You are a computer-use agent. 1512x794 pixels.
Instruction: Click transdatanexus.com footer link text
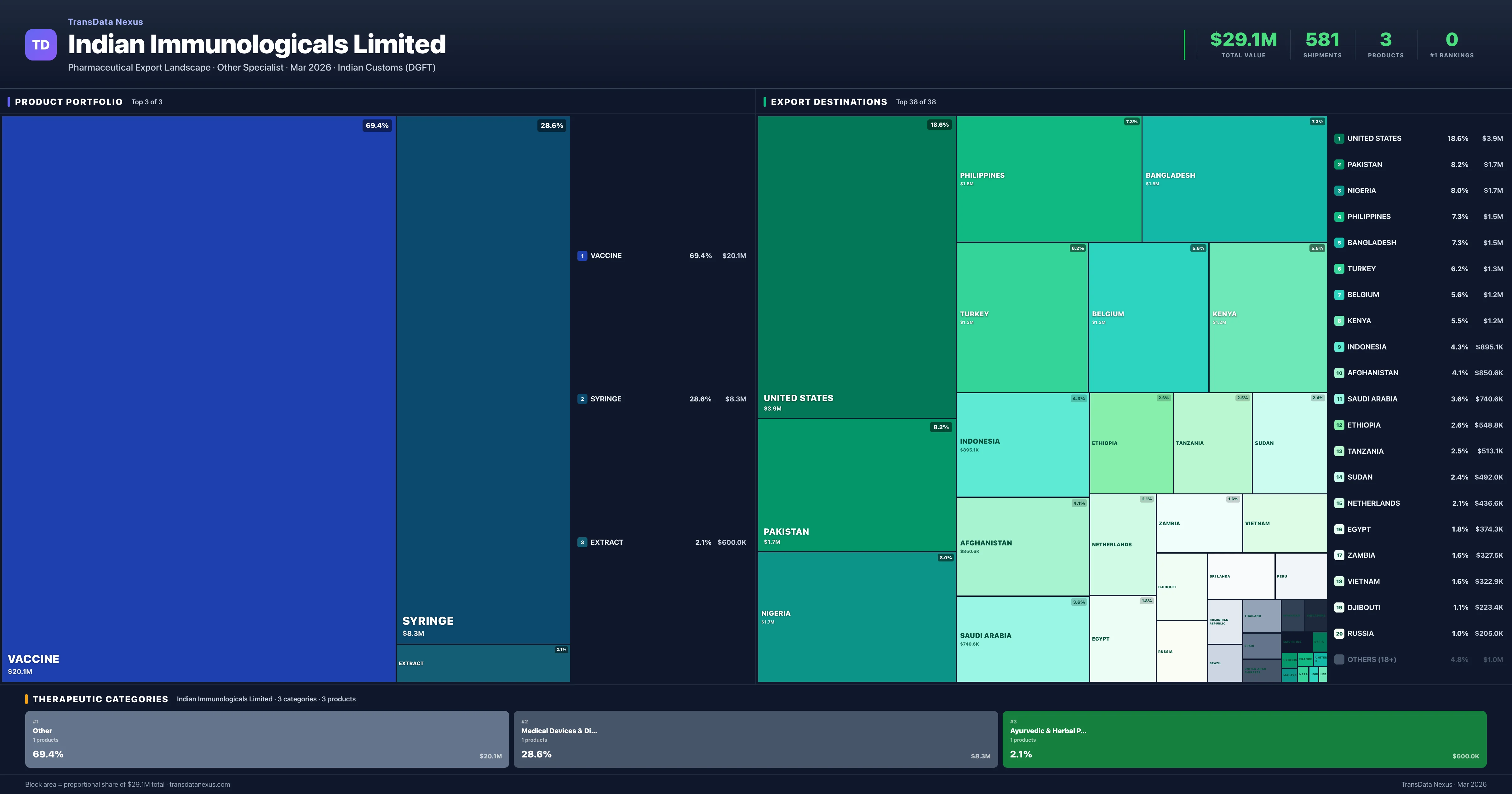pos(200,784)
